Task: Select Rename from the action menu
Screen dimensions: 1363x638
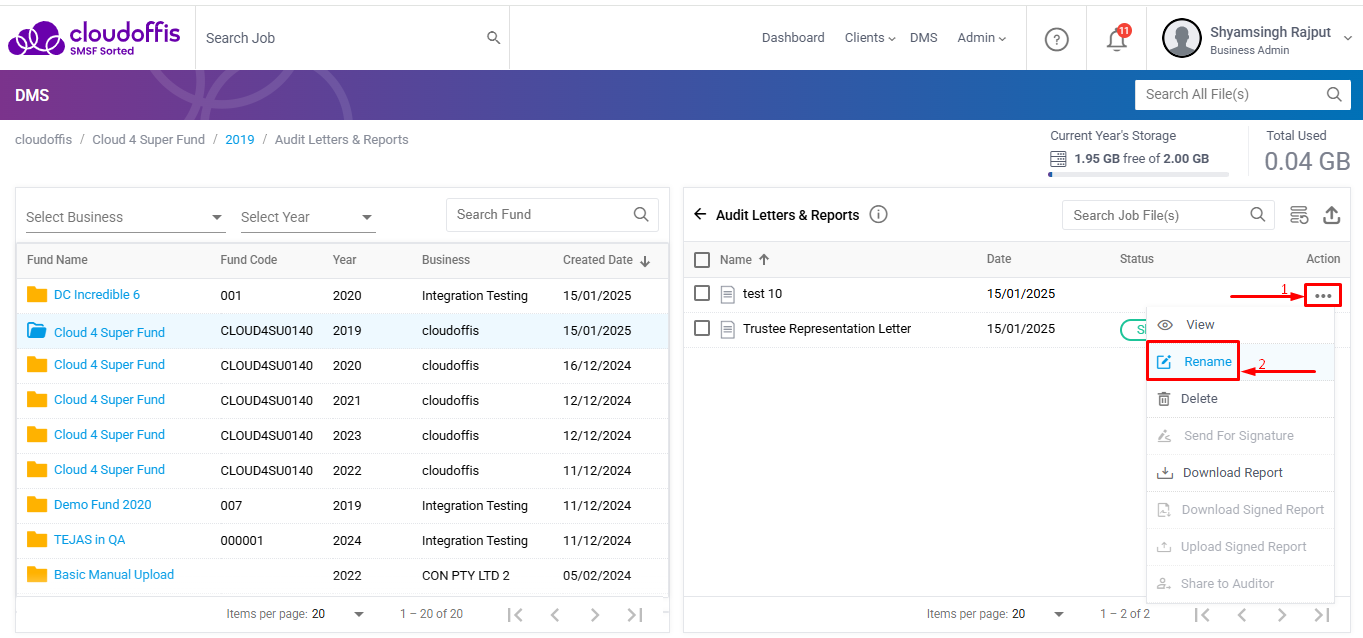Action: click(1240, 362)
